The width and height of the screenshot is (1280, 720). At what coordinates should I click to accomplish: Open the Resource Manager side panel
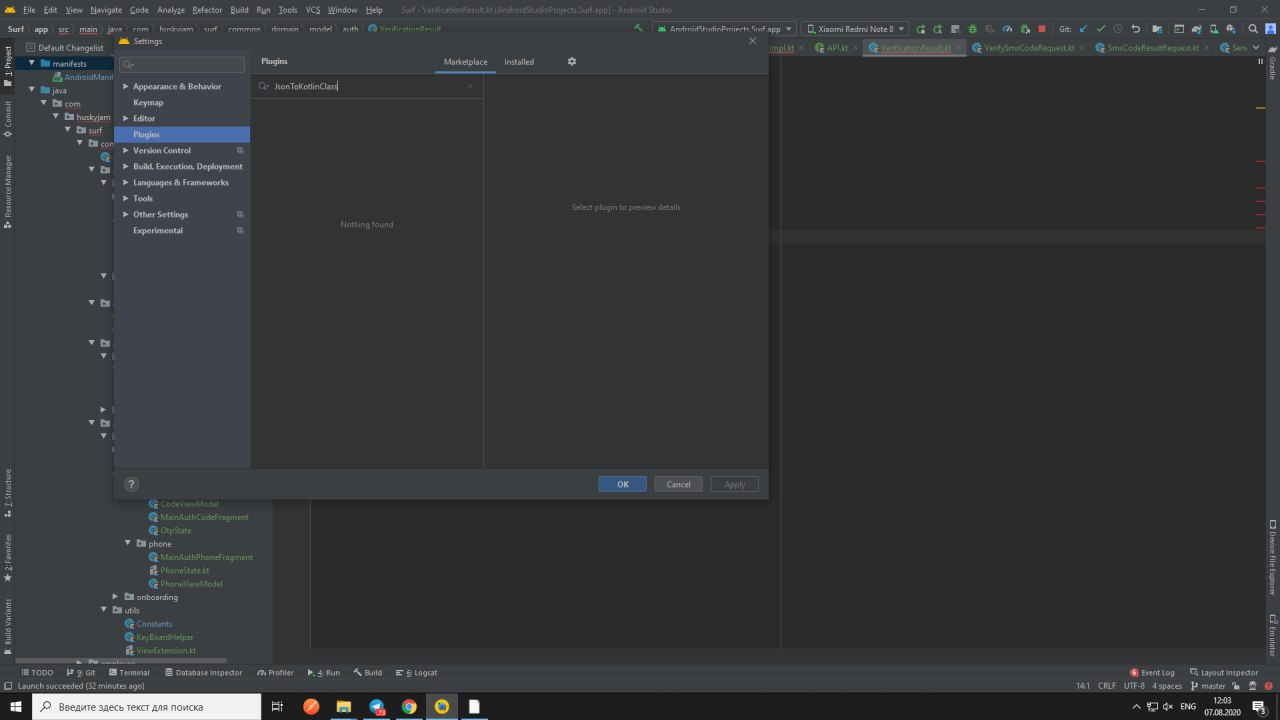click(x=7, y=192)
